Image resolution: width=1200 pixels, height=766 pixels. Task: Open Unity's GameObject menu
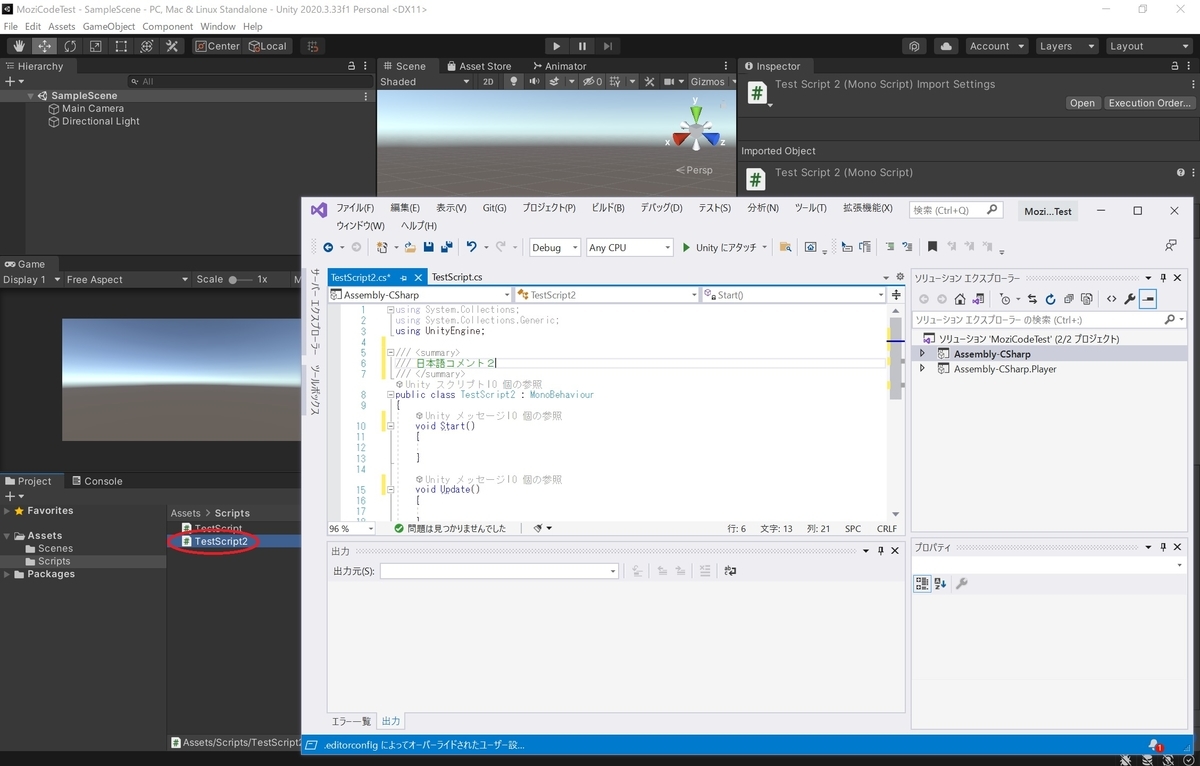pos(109,26)
